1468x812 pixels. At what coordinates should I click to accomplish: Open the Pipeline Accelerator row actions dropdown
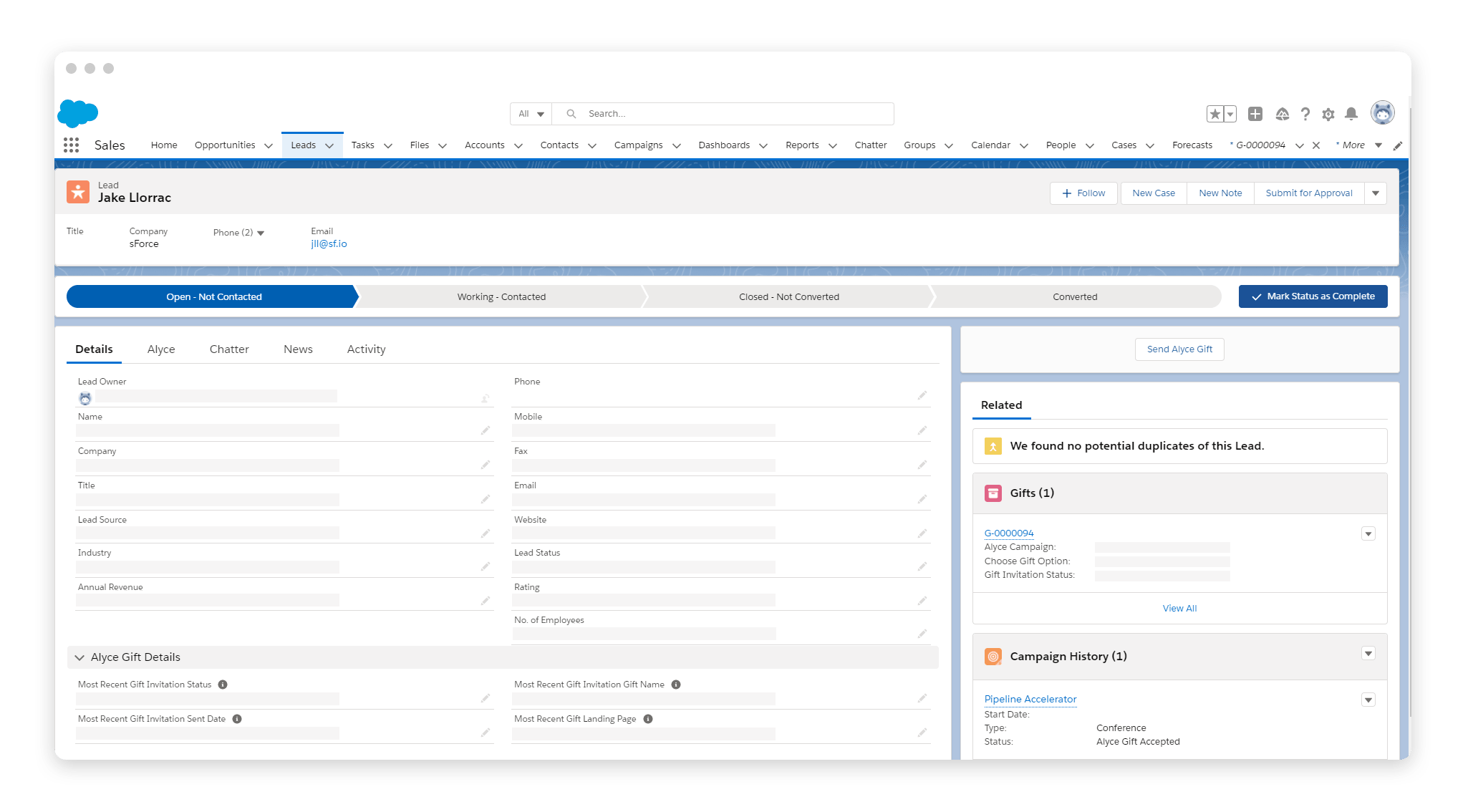click(1368, 700)
